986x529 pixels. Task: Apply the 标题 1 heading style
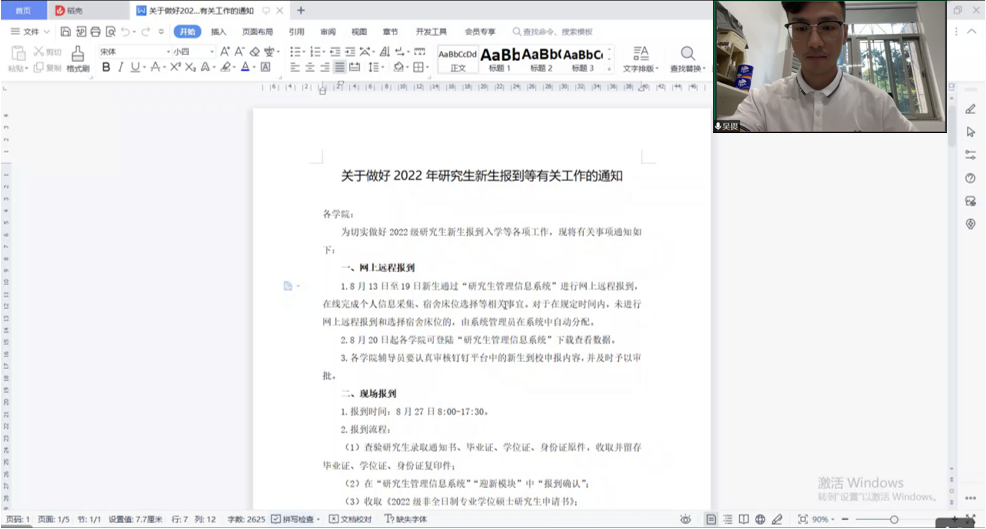[x=499, y=58]
